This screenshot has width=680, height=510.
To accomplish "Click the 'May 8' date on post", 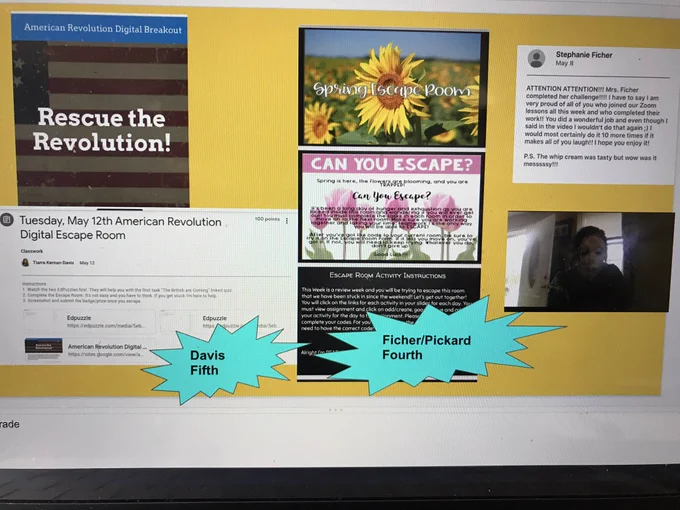I will click(564, 63).
